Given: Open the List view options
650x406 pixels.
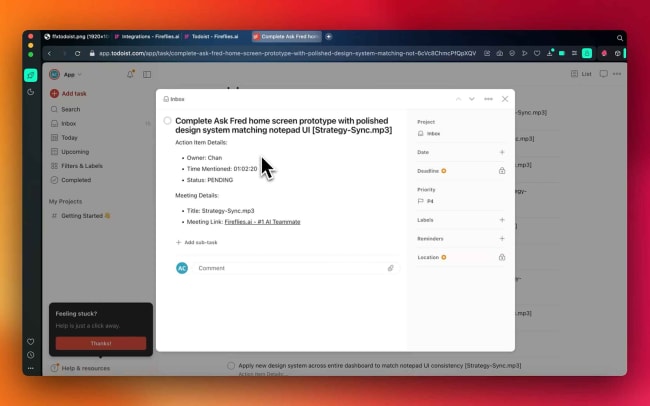Looking at the screenshot, I should (x=581, y=74).
